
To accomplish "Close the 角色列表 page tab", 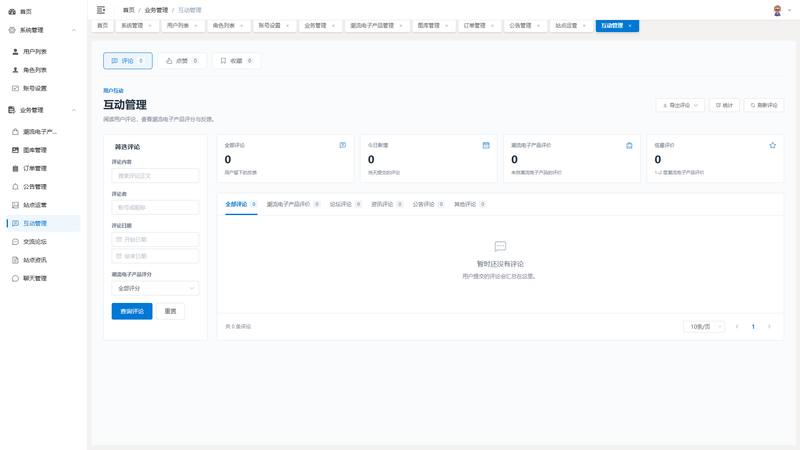I will 242,26.
